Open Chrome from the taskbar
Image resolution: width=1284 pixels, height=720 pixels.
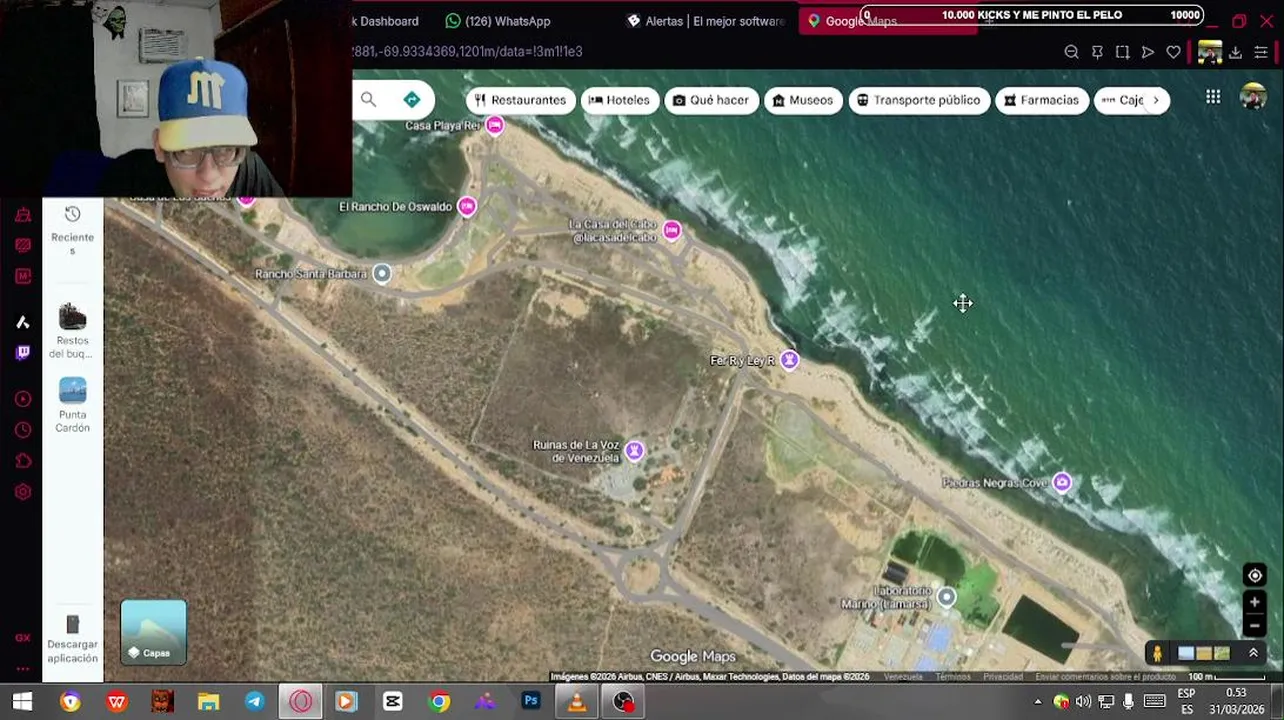[x=439, y=702]
